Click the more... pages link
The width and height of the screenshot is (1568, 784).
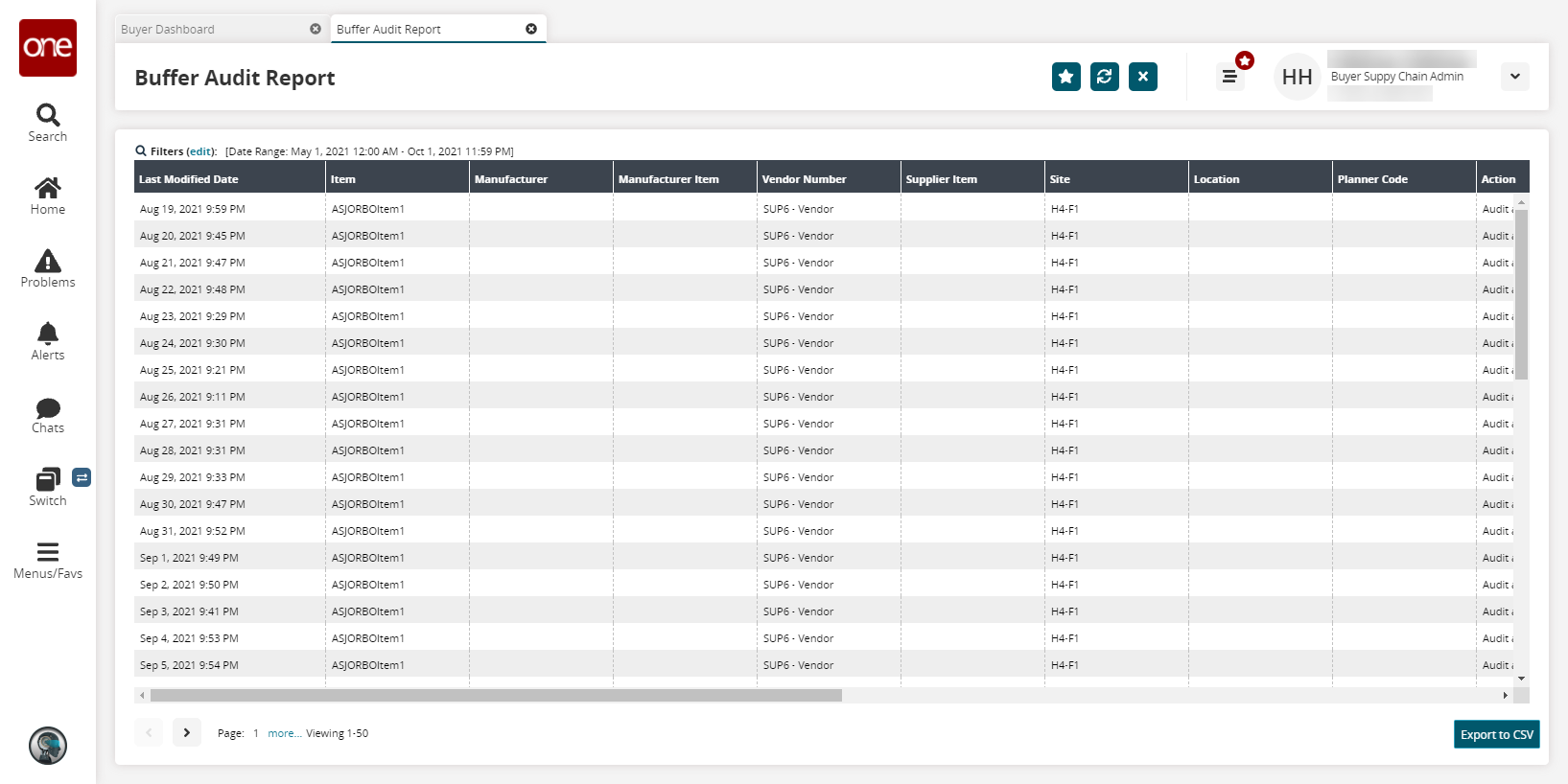pos(284,733)
